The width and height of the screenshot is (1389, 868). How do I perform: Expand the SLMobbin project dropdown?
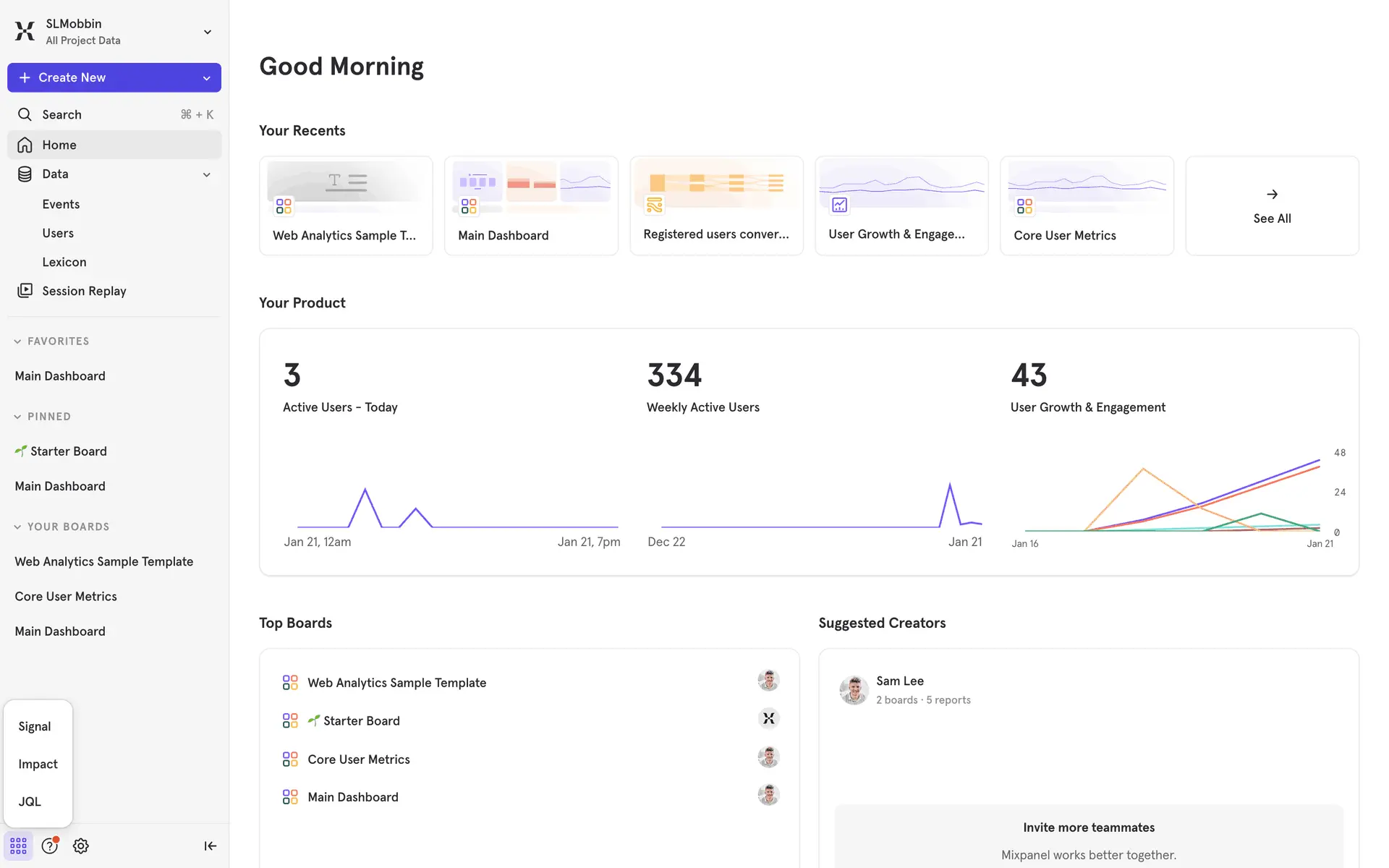(207, 32)
